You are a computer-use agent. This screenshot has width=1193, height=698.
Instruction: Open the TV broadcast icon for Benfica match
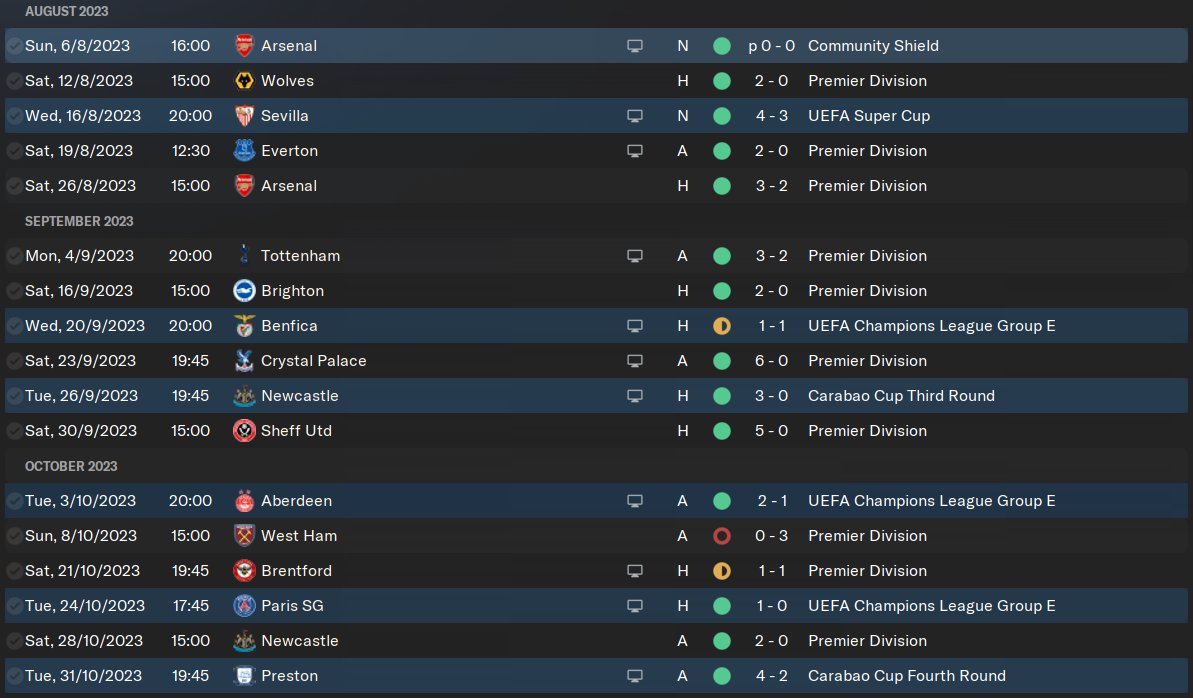[635, 326]
